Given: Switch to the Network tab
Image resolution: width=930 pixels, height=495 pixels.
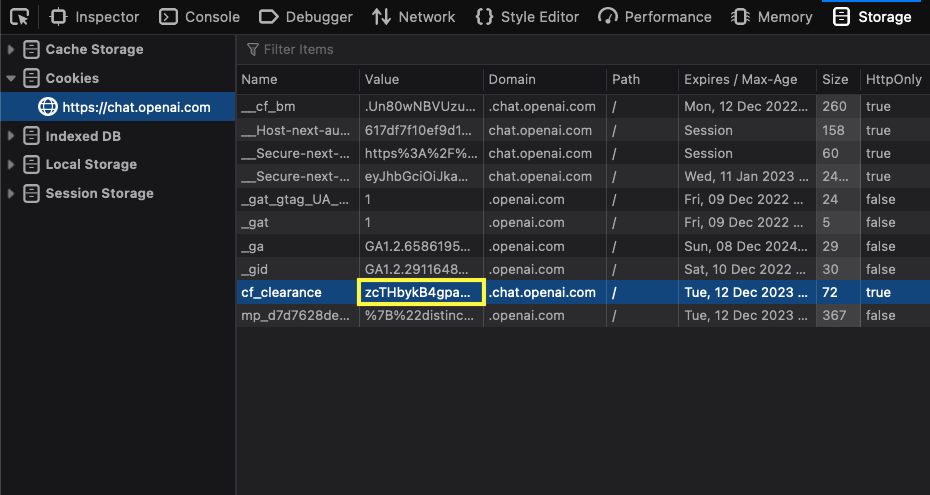Looking at the screenshot, I should coord(413,17).
